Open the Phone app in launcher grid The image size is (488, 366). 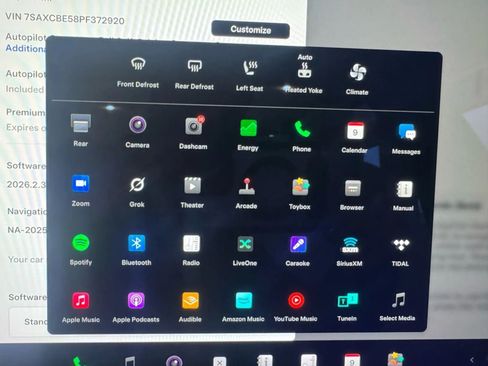[x=302, y=136]
